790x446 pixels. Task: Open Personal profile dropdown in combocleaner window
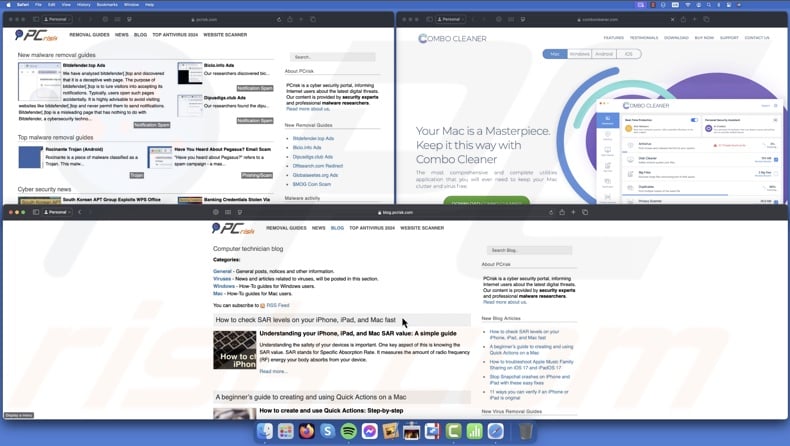click(x=452, y=19)
